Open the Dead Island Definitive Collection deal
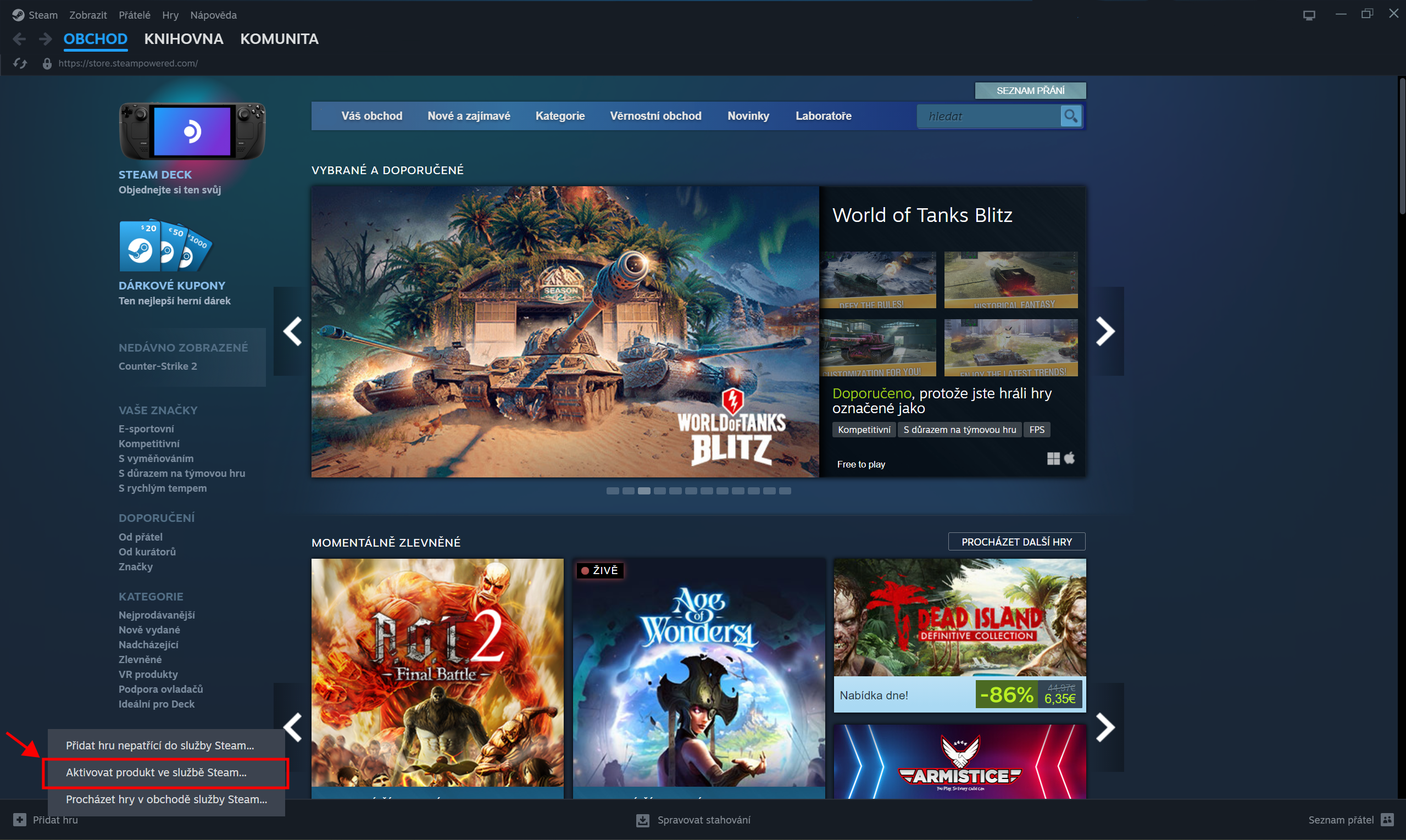 click(x=959, y=635)
